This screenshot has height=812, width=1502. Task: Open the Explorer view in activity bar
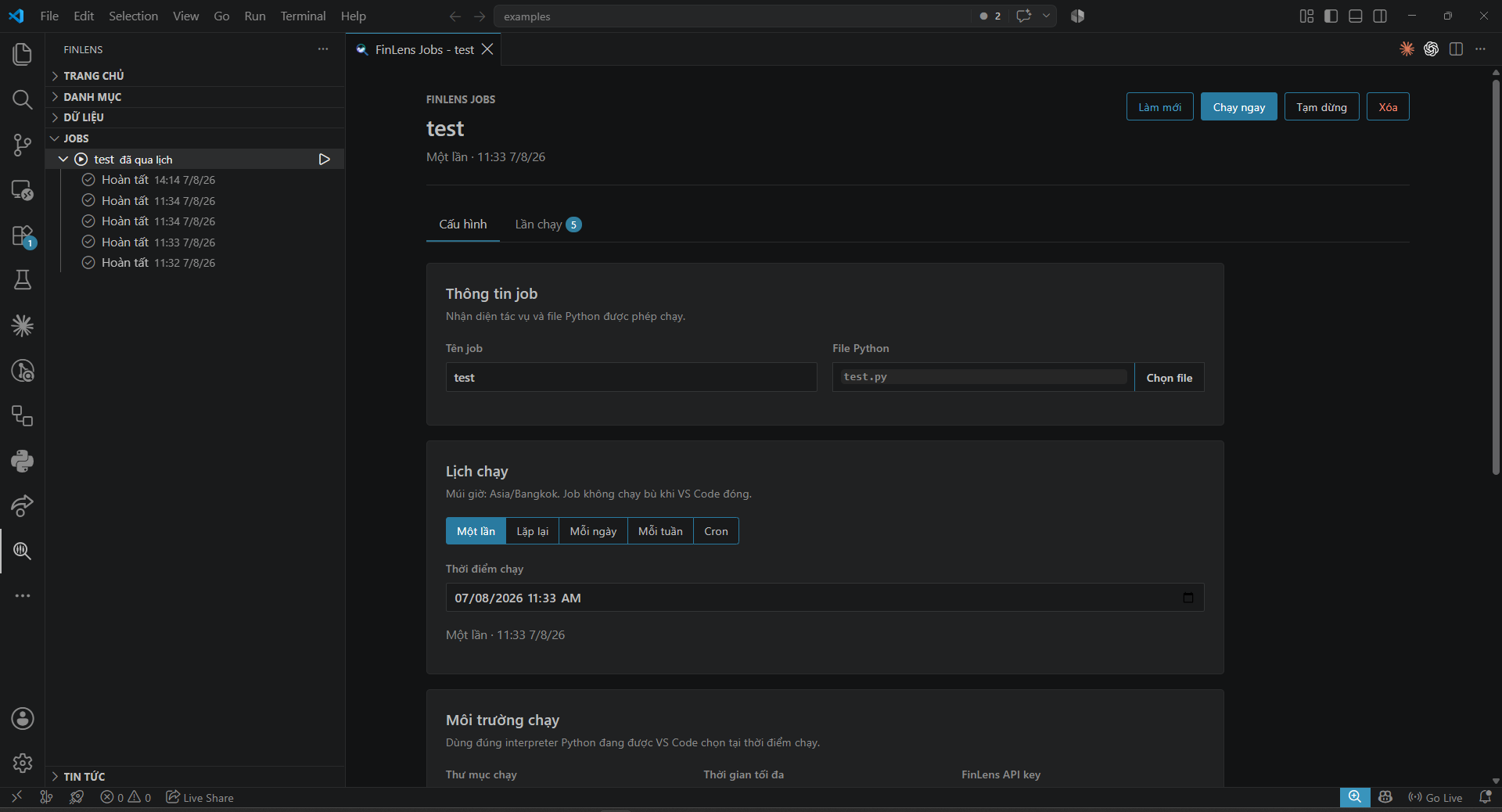coord(23,54)
